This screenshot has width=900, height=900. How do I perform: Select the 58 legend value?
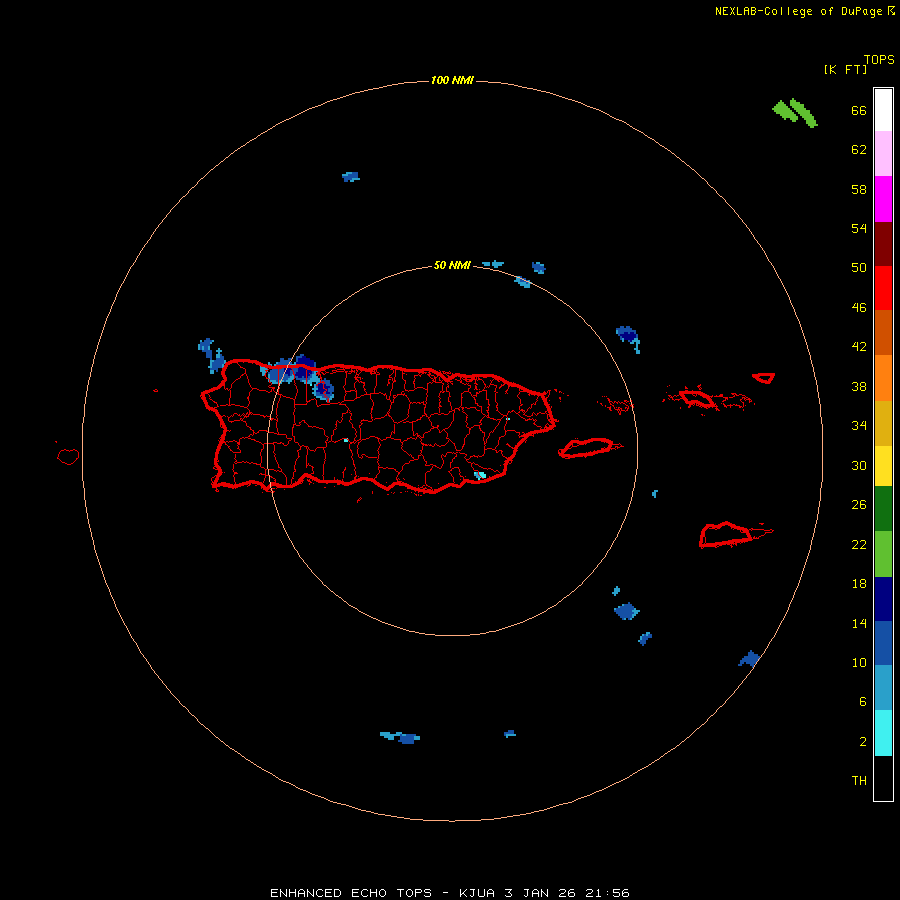[859, 189]
